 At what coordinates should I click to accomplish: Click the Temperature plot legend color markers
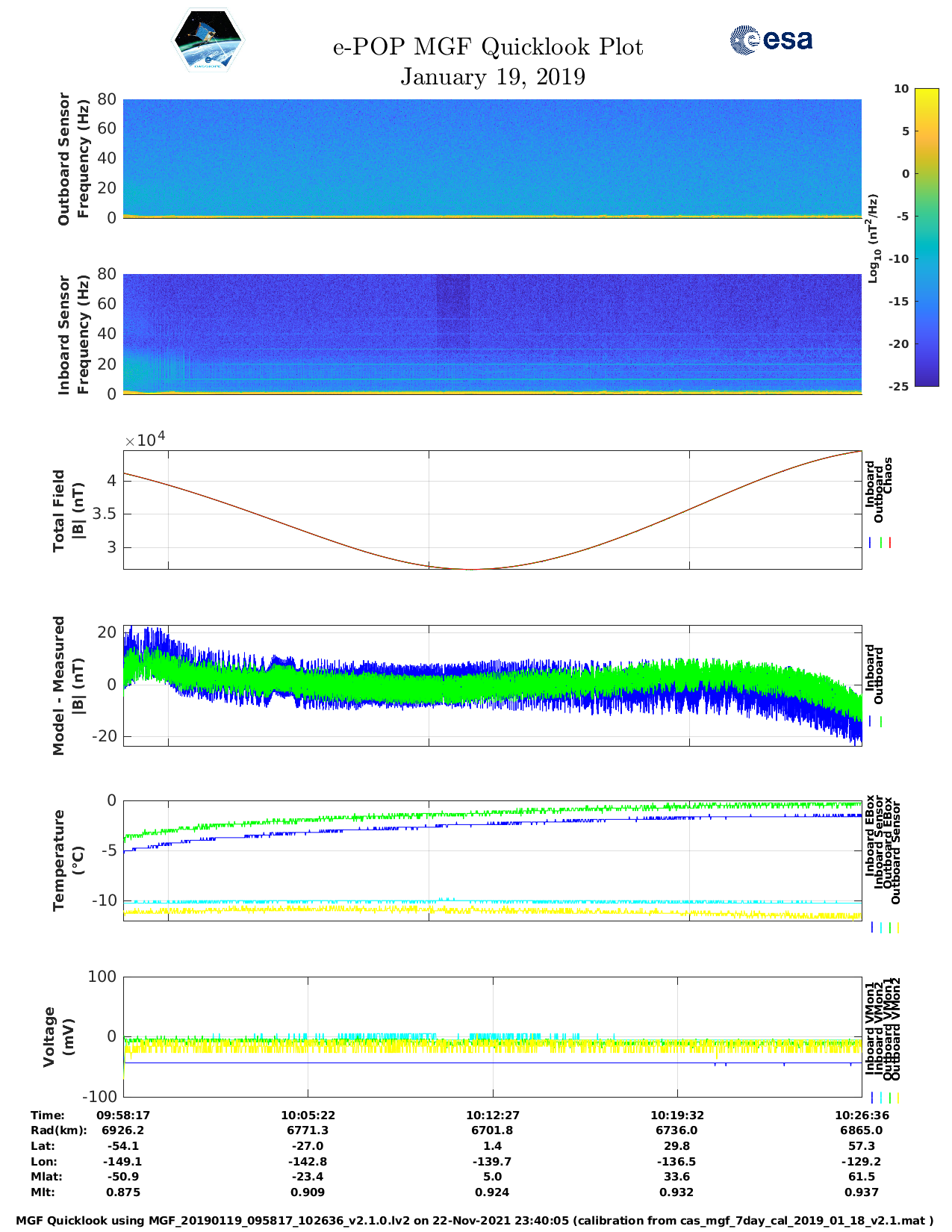[x=885, y=927]
